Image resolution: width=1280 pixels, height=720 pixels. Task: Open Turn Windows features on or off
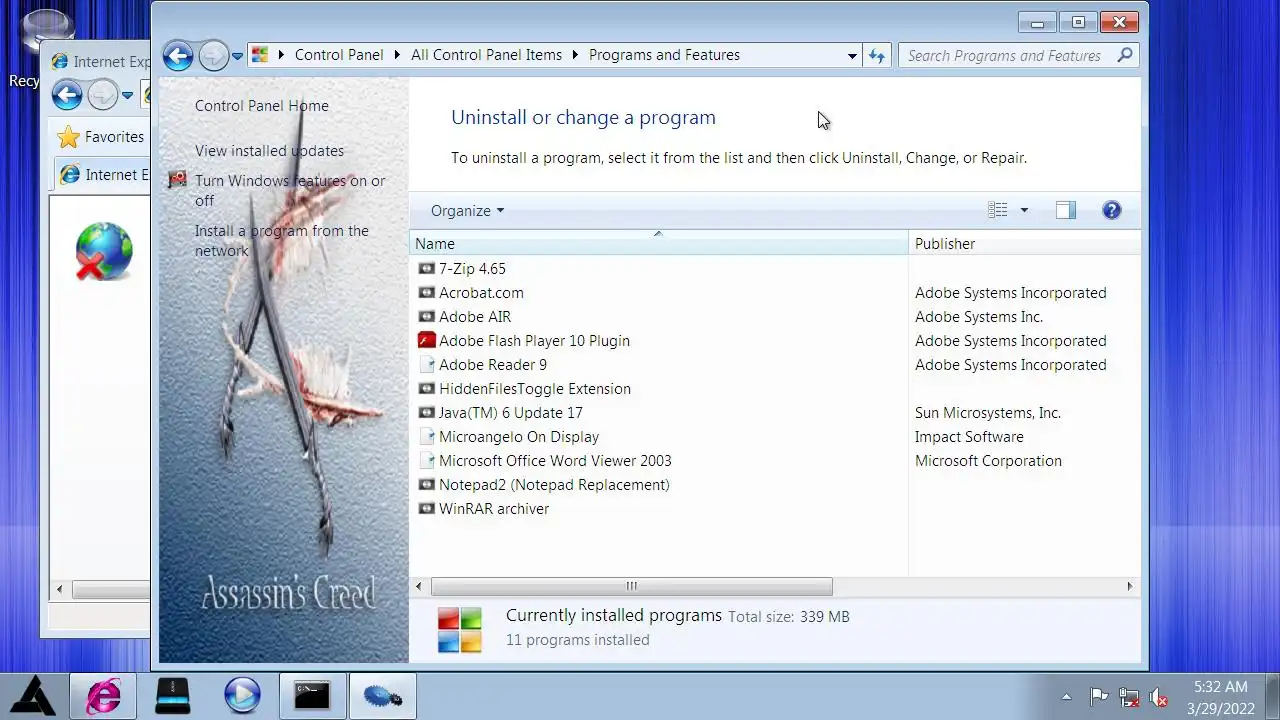(x=290, y=190)
